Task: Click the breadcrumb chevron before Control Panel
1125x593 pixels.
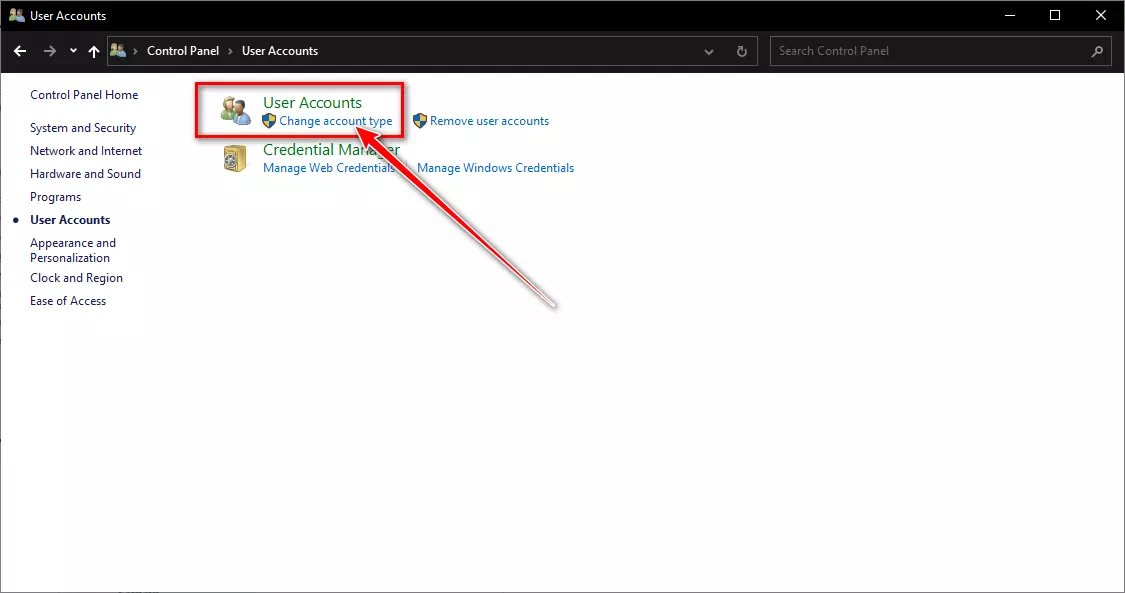Action: pos(135,51)
